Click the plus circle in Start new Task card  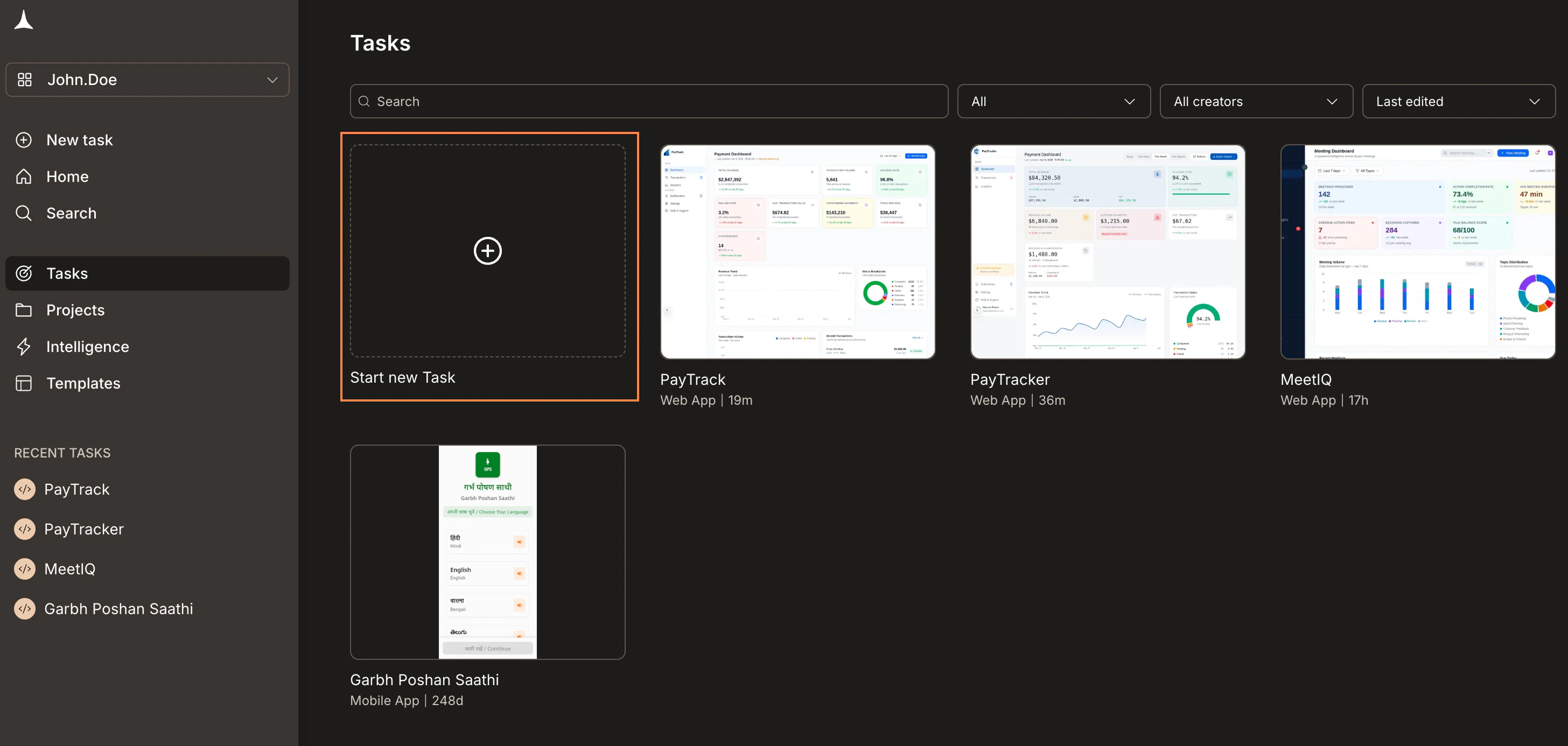(487, 251)
